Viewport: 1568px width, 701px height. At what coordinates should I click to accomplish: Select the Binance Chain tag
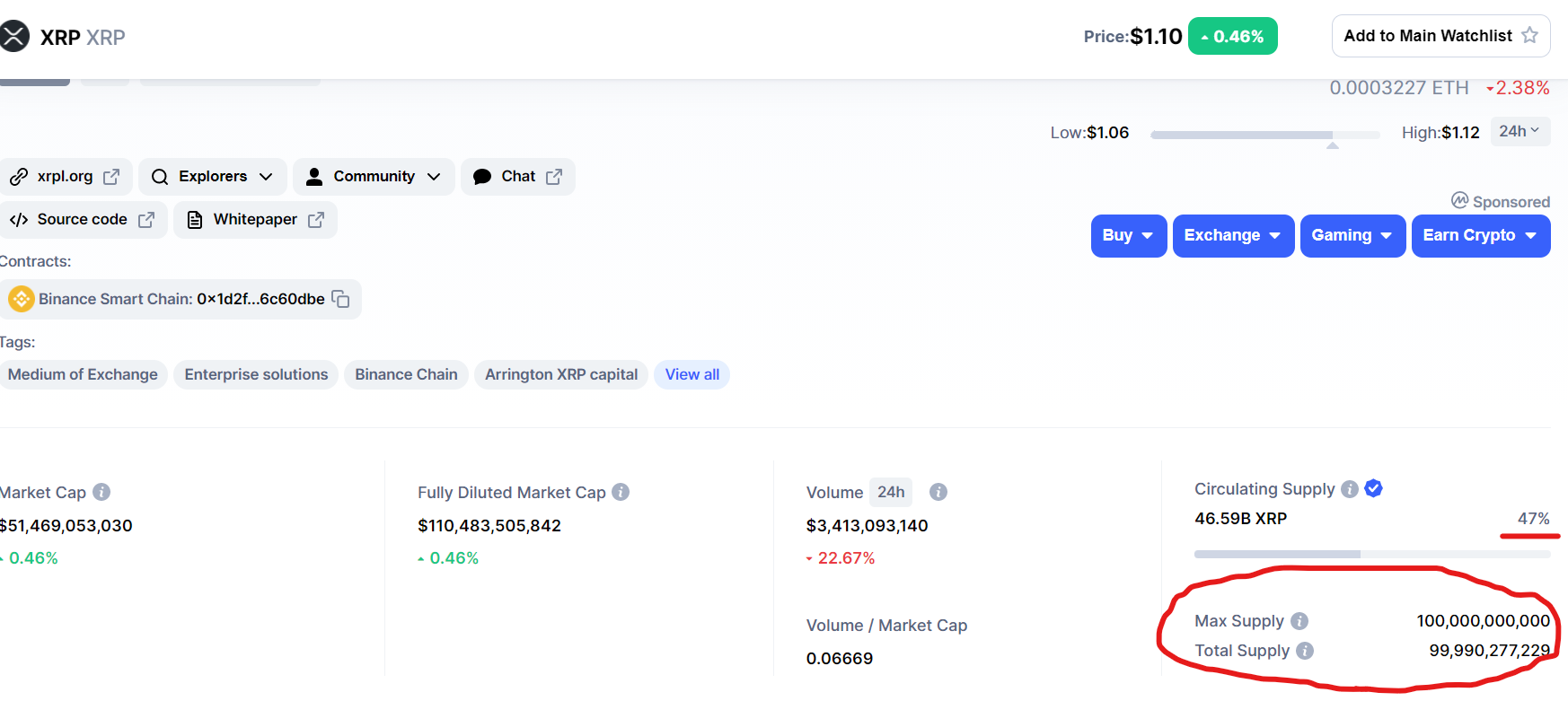[406, 374]
